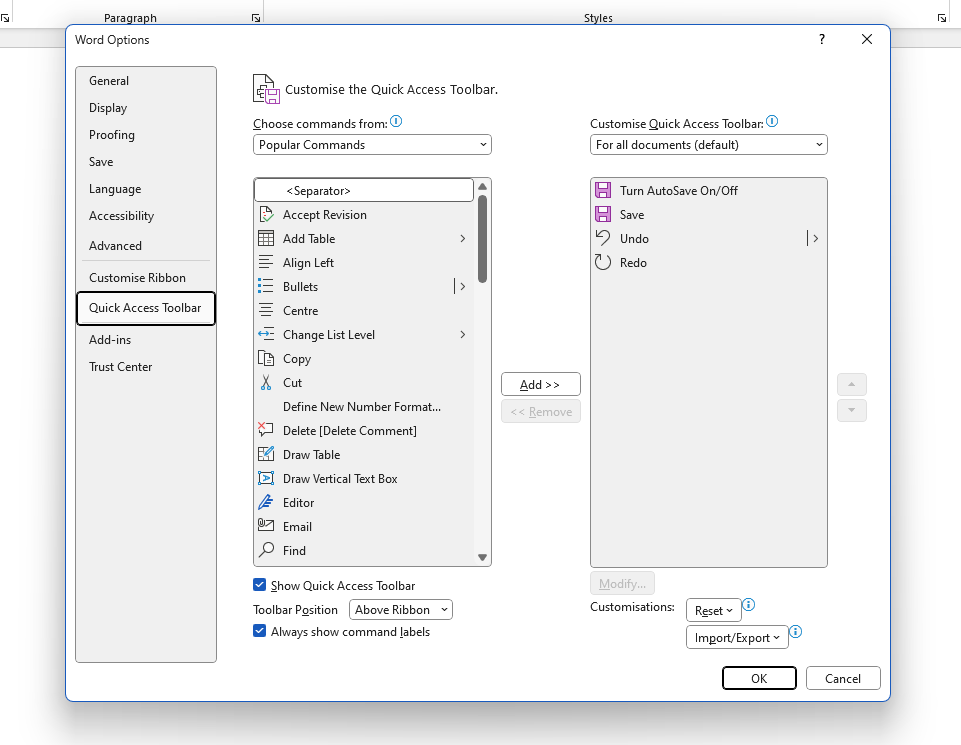This screenshot has width=961, height=745.
Task: Click info icon beside Choose commands from
Action: (396, 121)
